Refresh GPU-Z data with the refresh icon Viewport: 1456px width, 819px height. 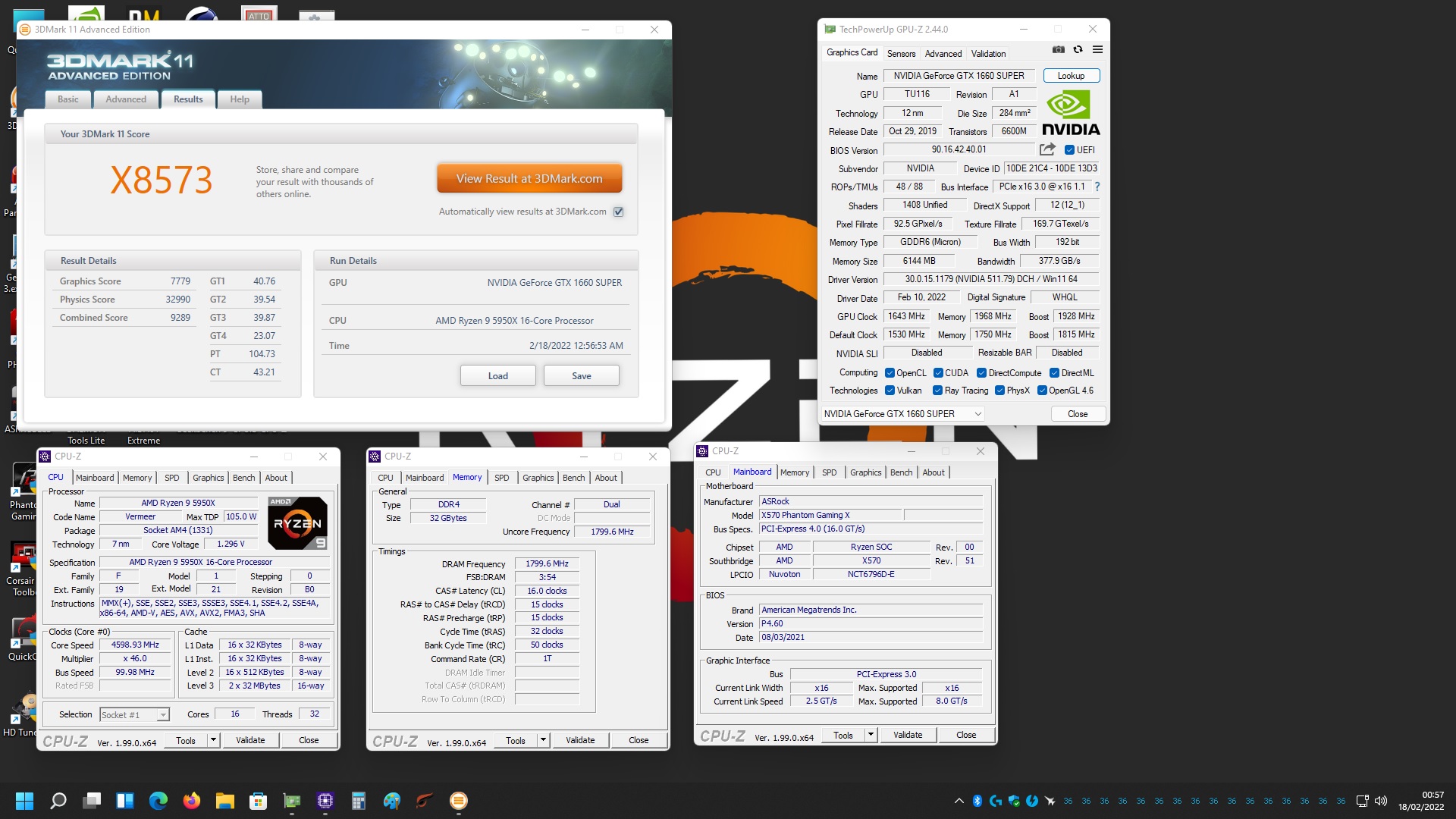1078,50
